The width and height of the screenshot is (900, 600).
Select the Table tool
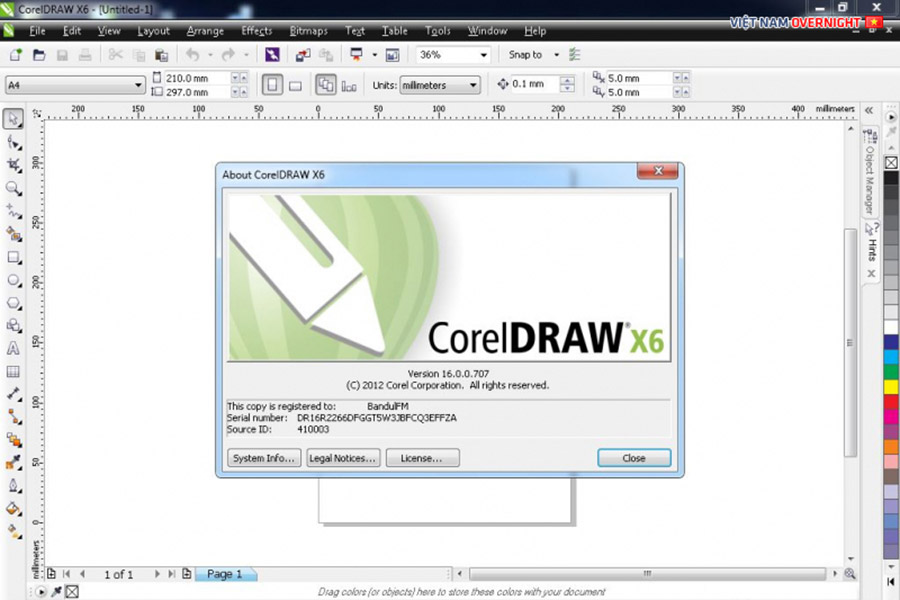point(13,371)
